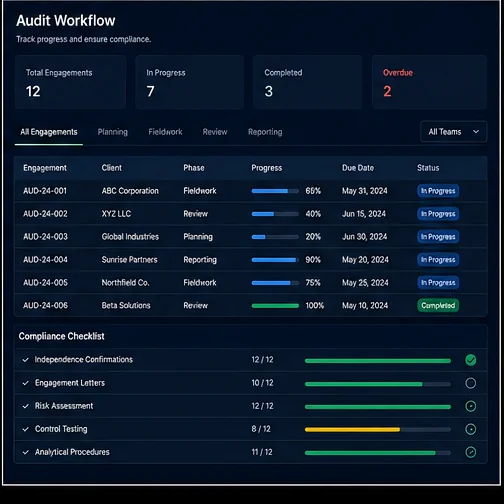Click the 40% progress bar for XYZ LLC
The width and height of the screenshot is (504, 504).
pos(275,214)
